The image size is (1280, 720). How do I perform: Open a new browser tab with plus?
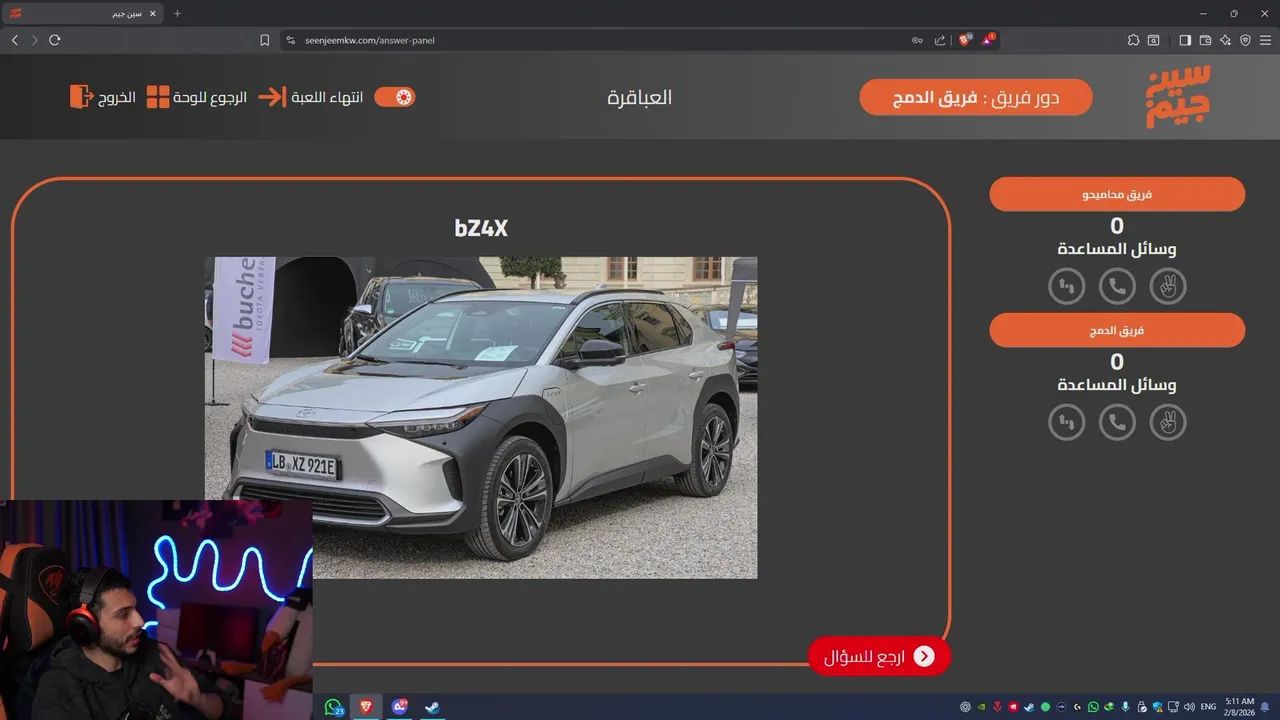point(178,14)
